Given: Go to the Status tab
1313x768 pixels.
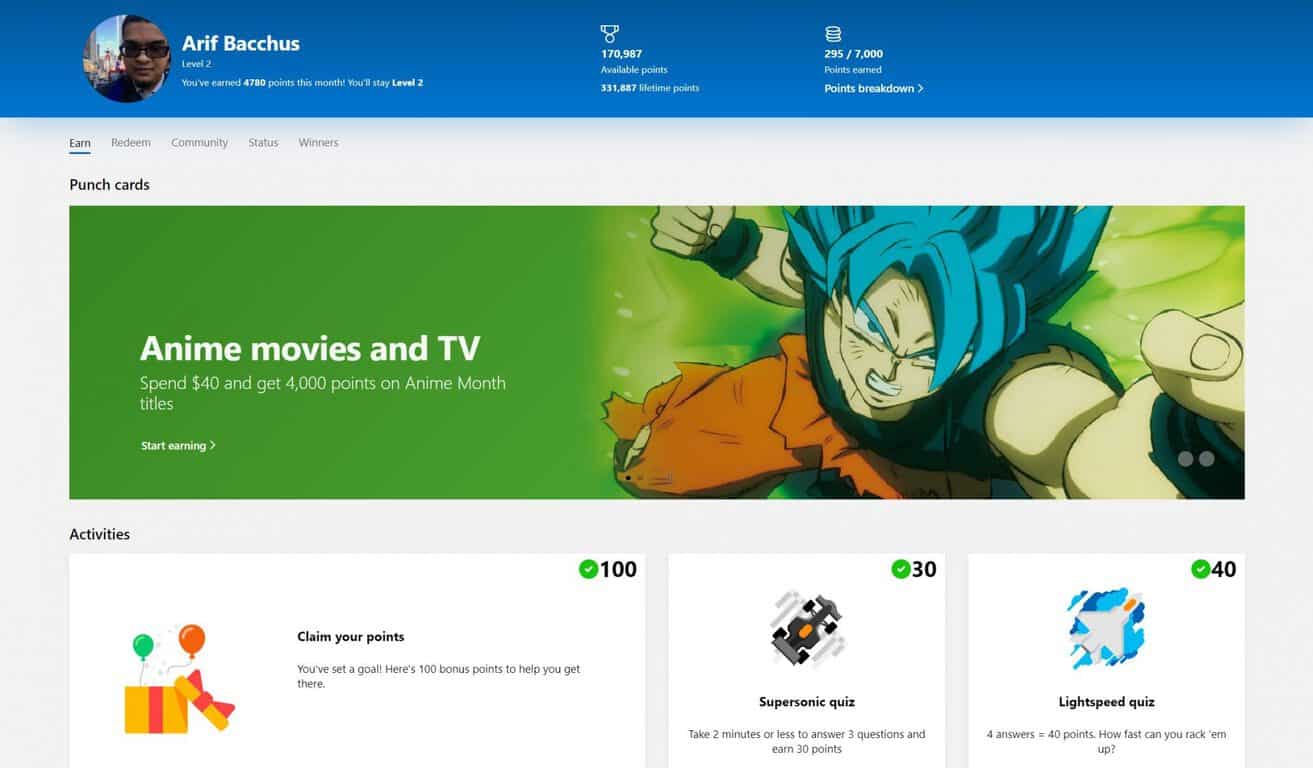Looking at the screenshot, I should (263, 143).
